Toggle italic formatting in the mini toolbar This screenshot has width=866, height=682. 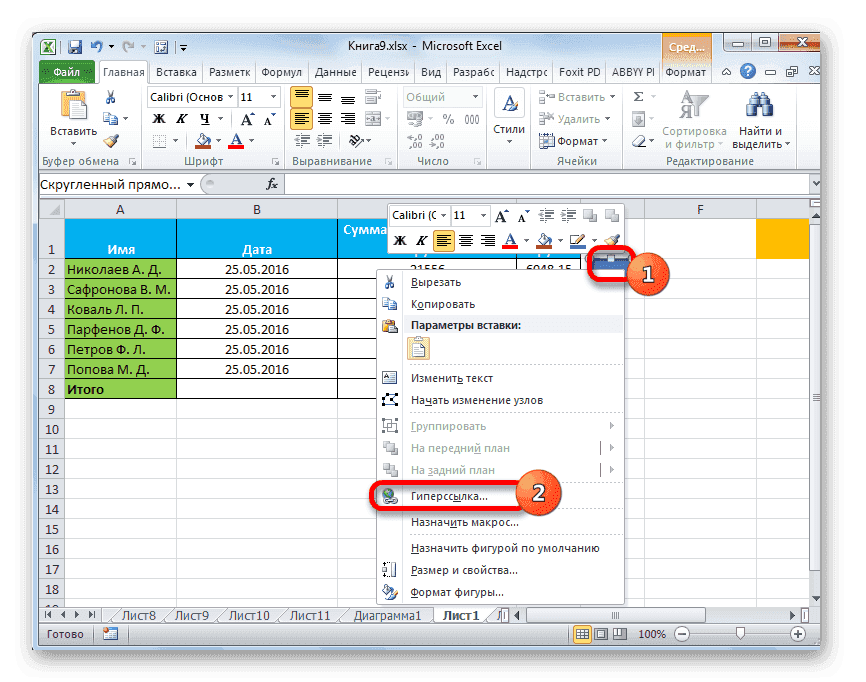[422, 241]
